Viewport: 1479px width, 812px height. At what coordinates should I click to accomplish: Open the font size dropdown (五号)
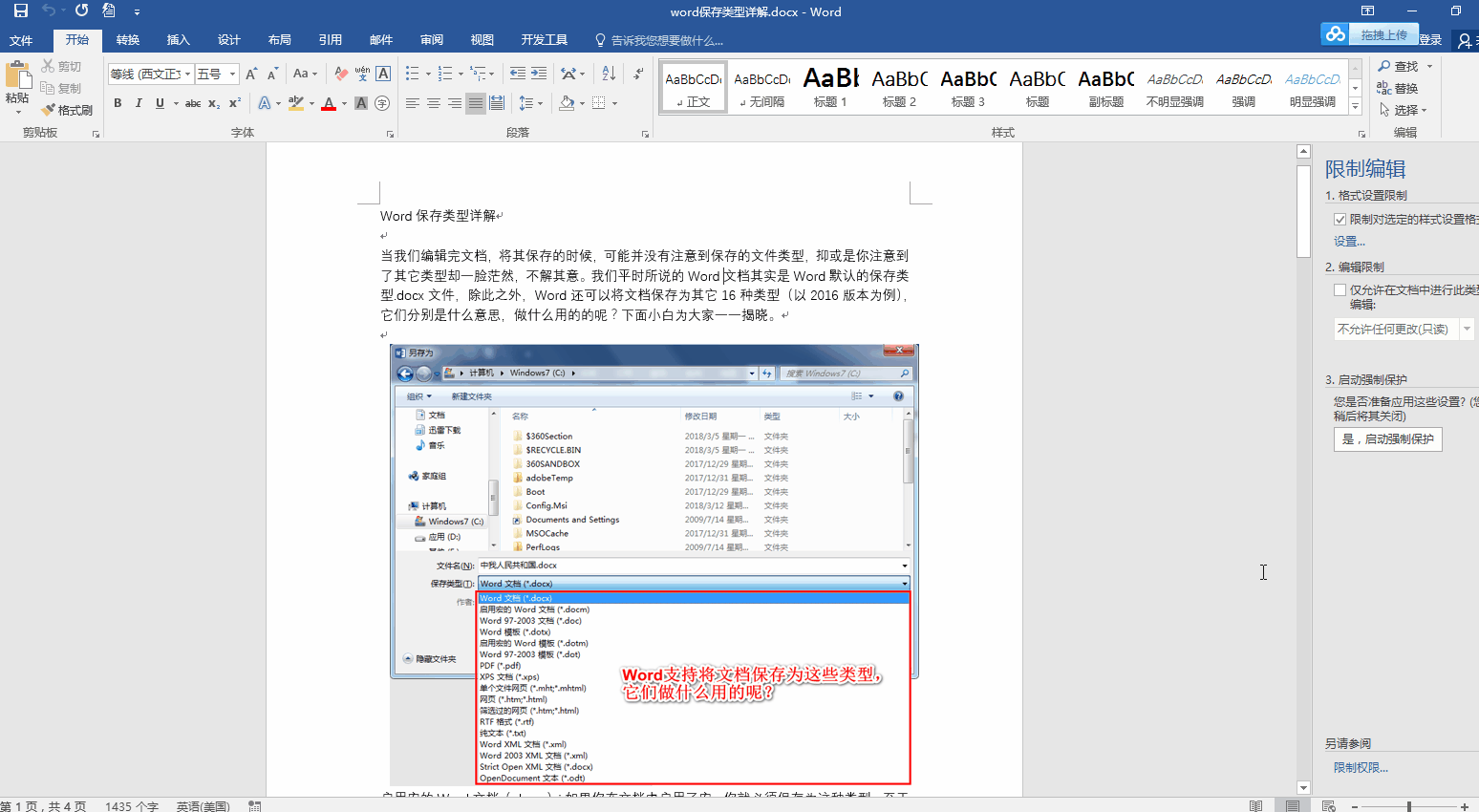[x=232, y=74]
